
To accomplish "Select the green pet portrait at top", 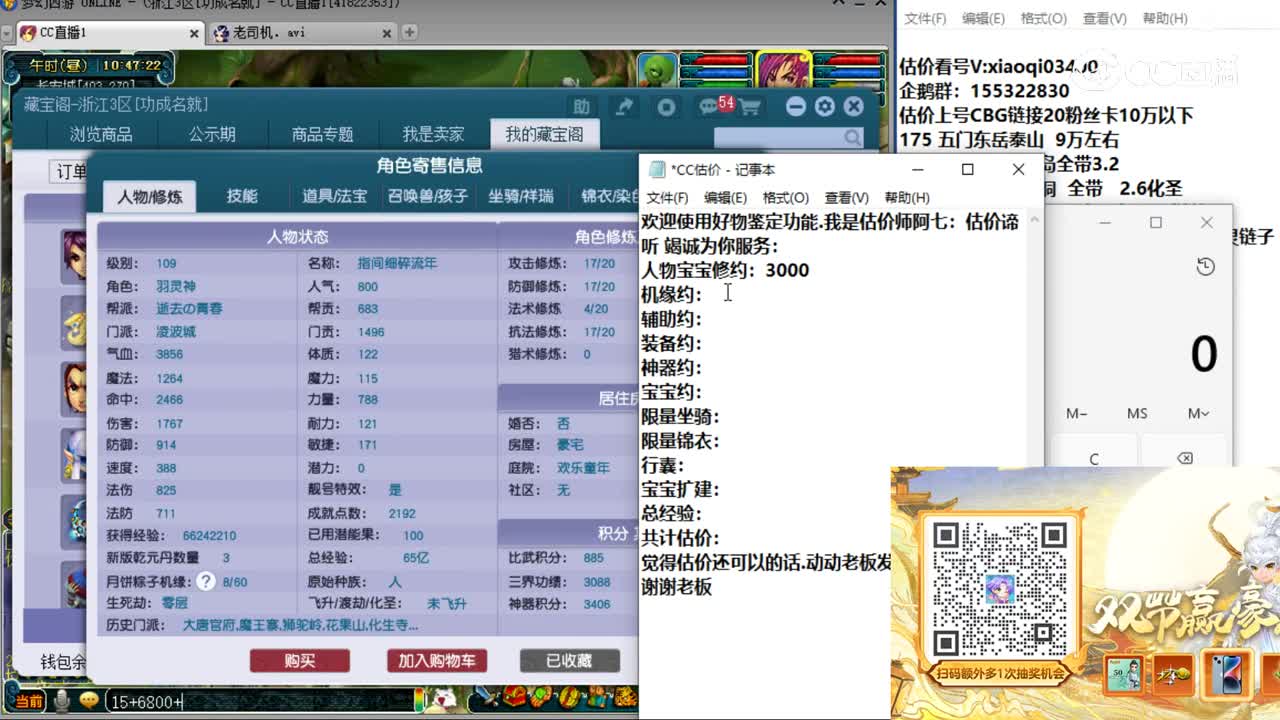I will coord(658,70).
